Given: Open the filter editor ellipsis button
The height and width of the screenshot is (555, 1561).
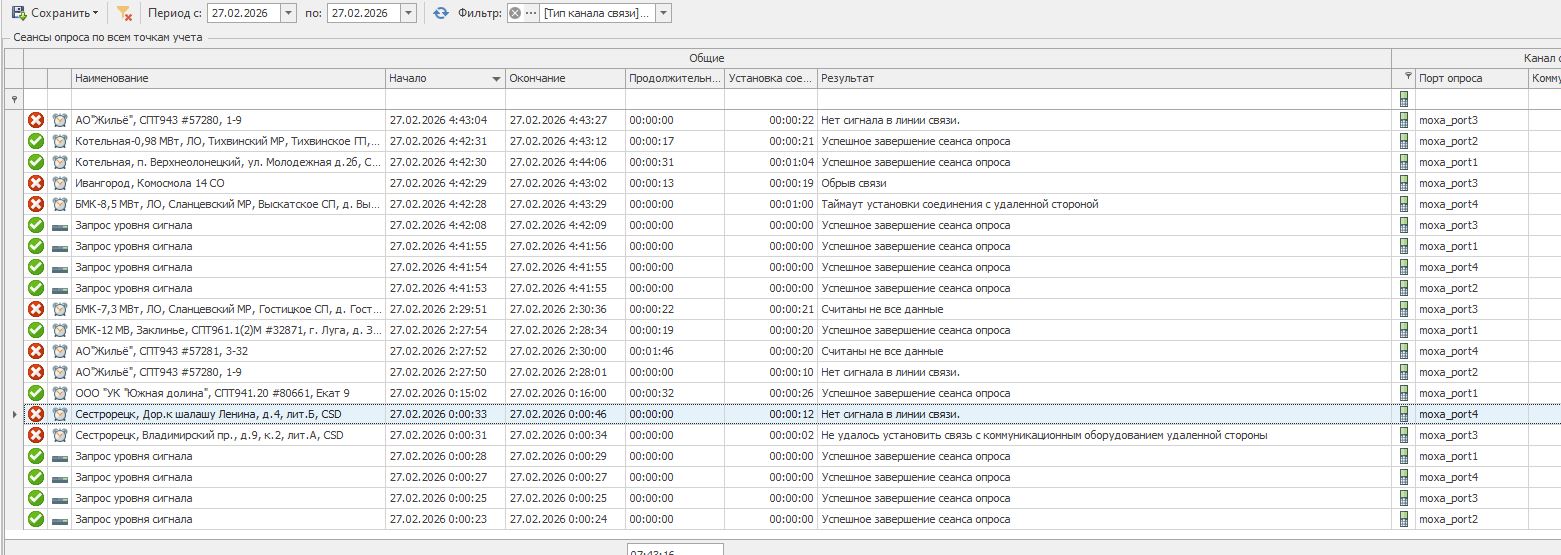Looking at the screenshot, I should click(530, 13).
